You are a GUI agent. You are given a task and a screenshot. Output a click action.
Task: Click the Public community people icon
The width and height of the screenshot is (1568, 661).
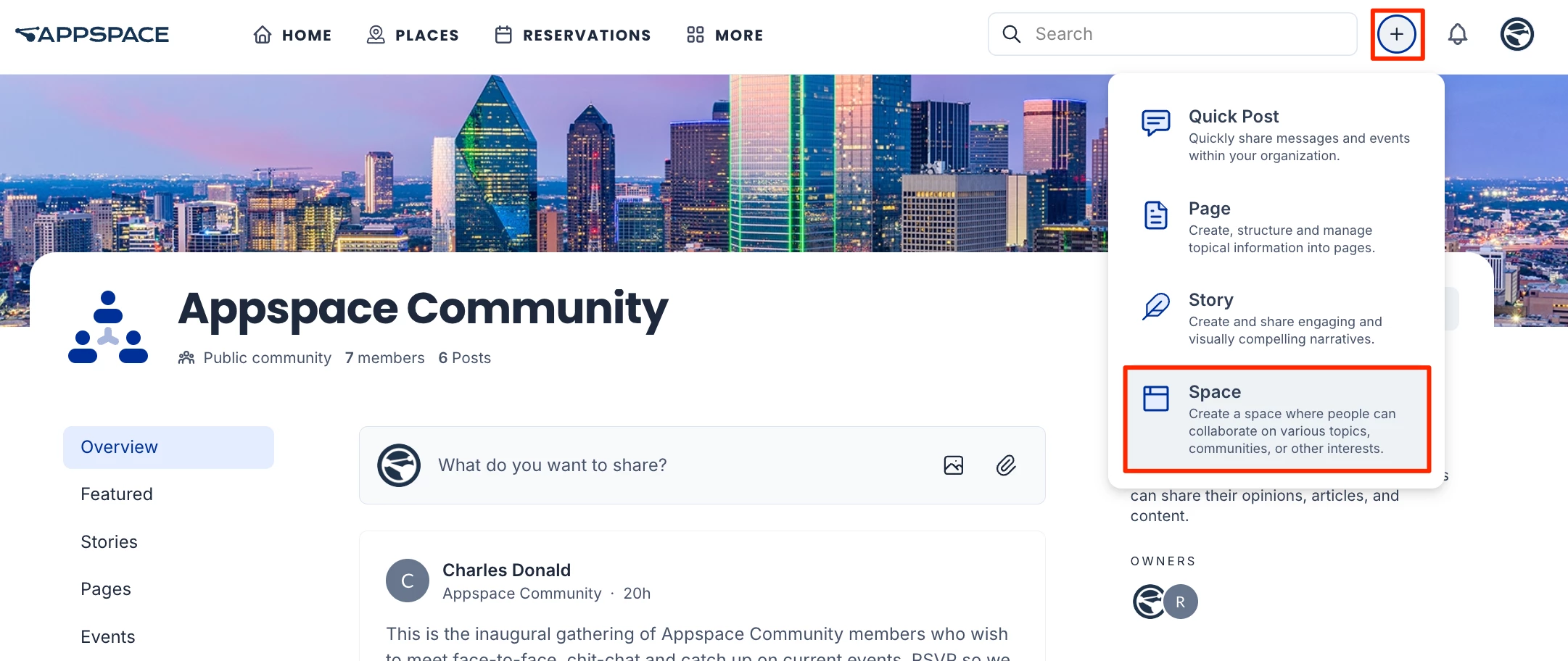point(186,358)
